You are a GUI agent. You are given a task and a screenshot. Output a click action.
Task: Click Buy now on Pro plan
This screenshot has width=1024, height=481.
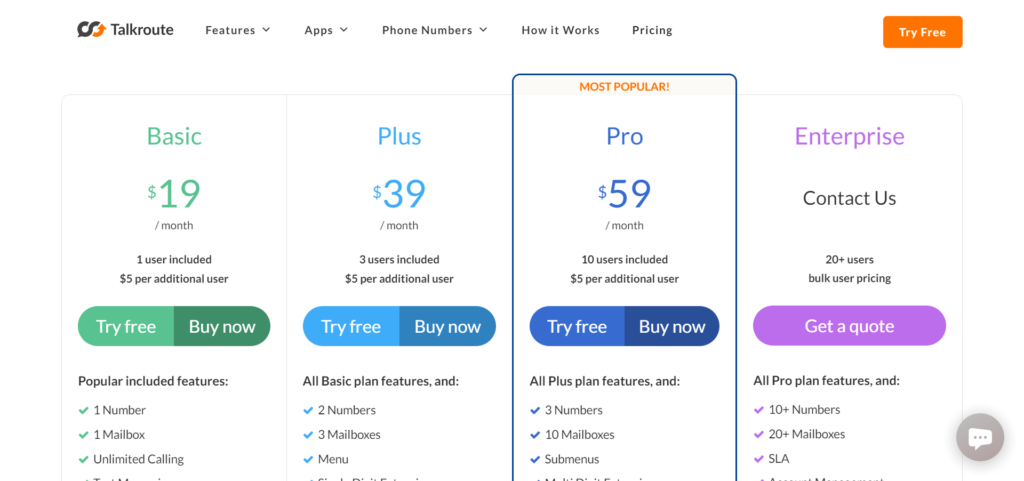pos(672,326)
